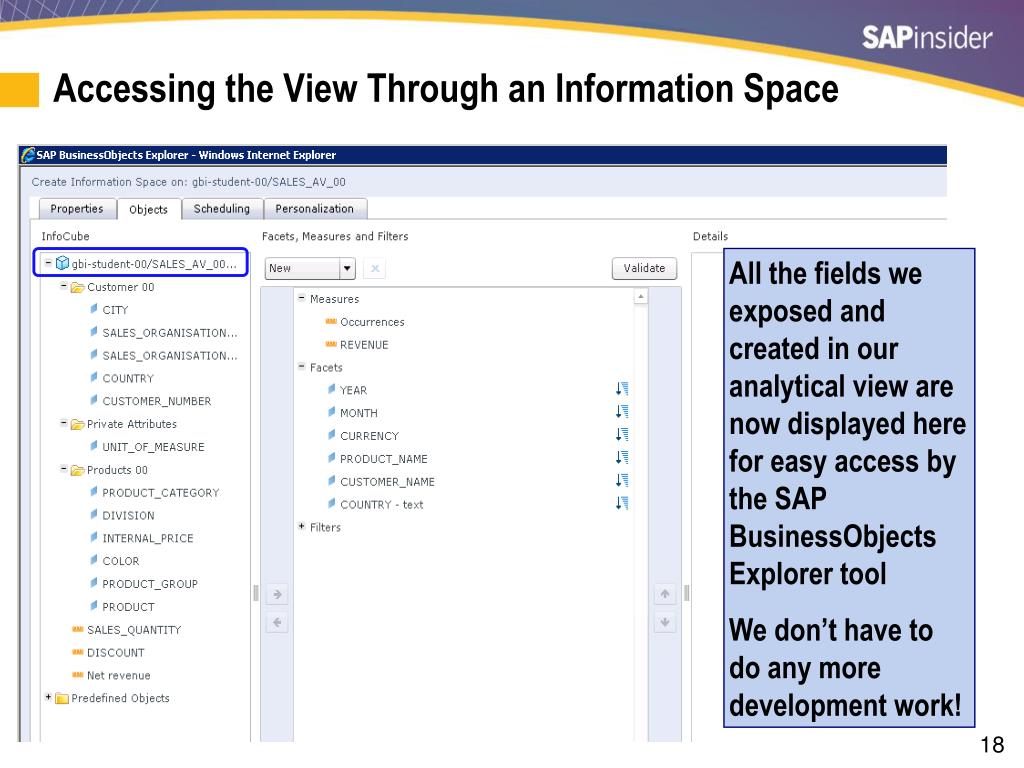Click the sort icon for CURRENCY facet
Image resolution: width=1024 pixels, height=768 pixels.
click(x=622, y=435)
